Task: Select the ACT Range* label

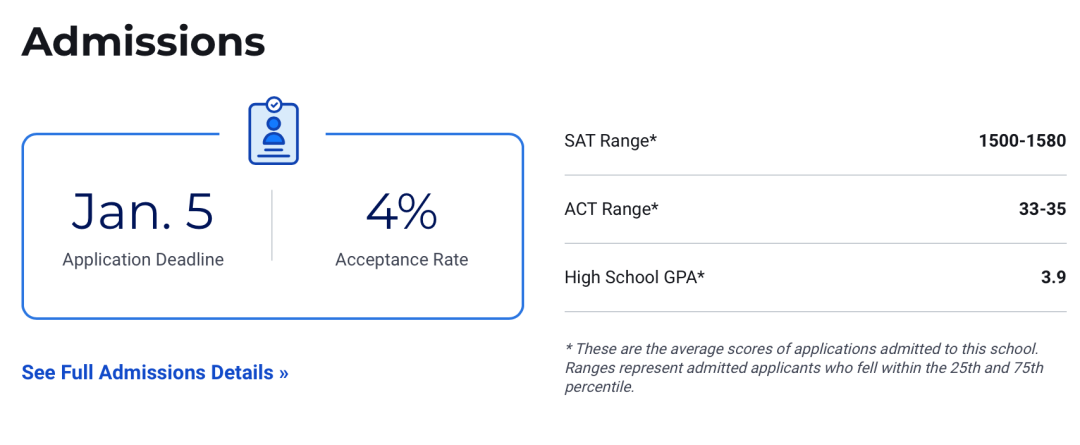Action: click(611, 209)
